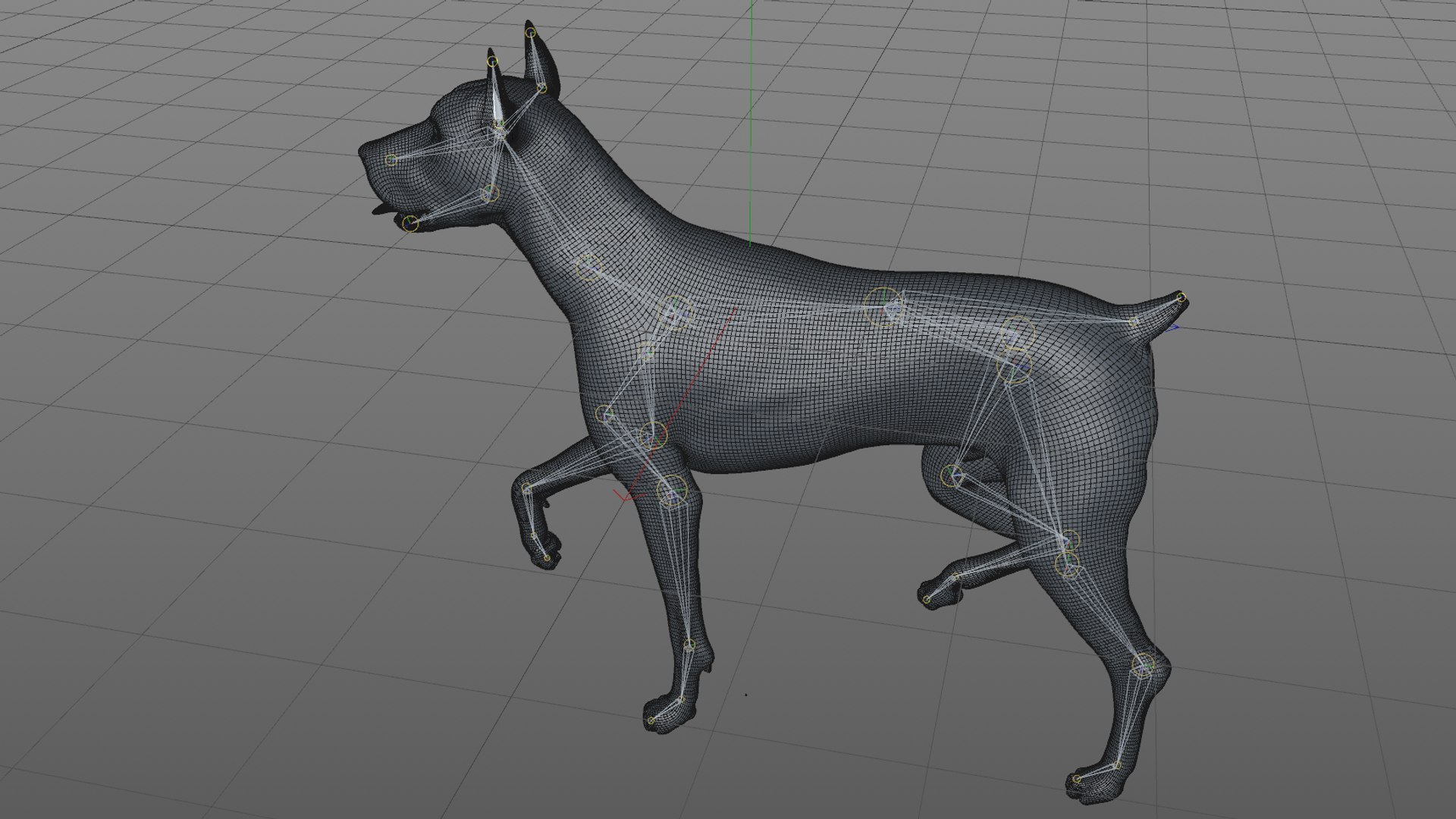Select the tip joint of the shorter ear

(x=492, y=61)
